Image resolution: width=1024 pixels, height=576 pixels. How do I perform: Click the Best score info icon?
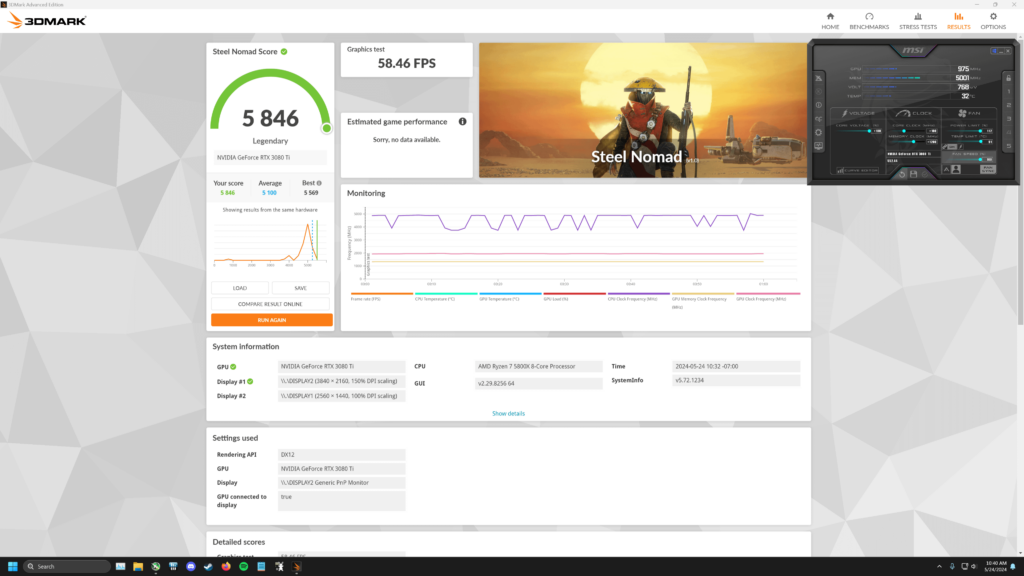point(319,184)
